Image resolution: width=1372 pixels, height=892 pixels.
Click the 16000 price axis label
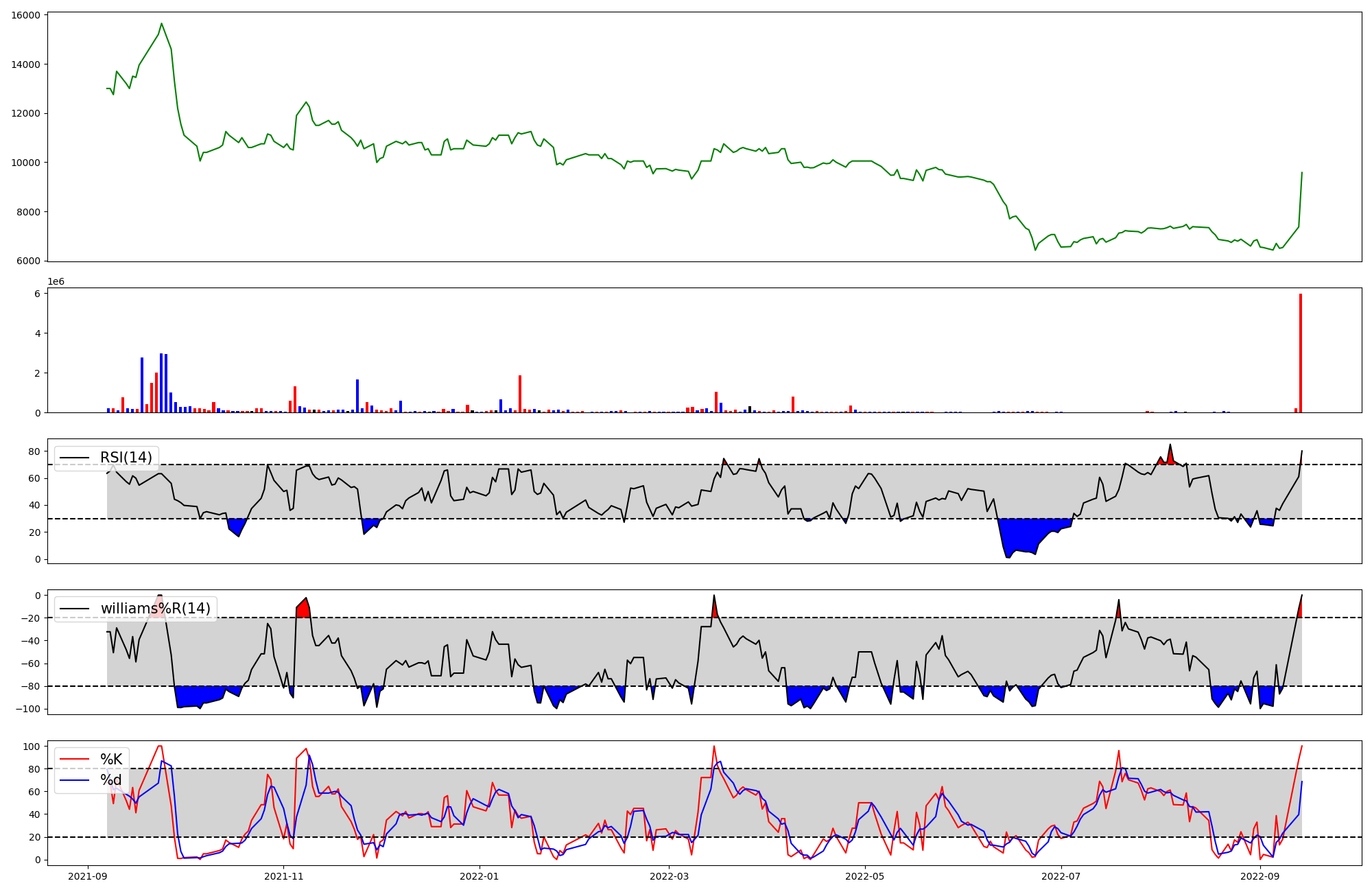[x=25, y=15]
